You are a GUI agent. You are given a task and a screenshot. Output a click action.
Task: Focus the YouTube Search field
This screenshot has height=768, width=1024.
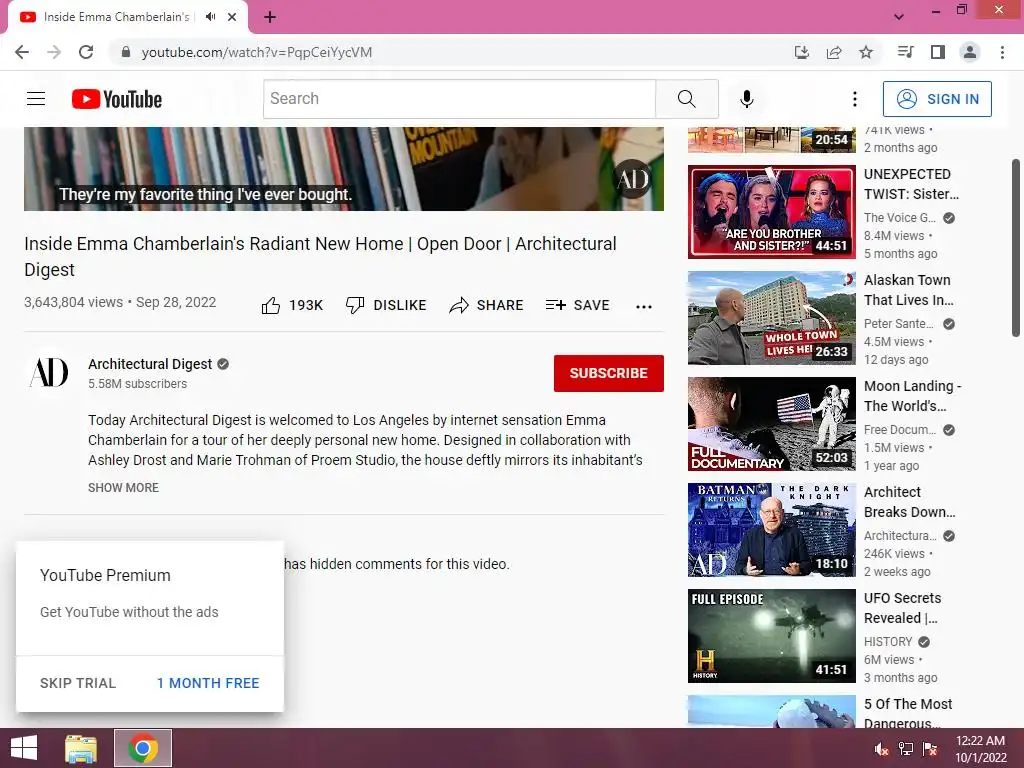(x=459, y=99)
